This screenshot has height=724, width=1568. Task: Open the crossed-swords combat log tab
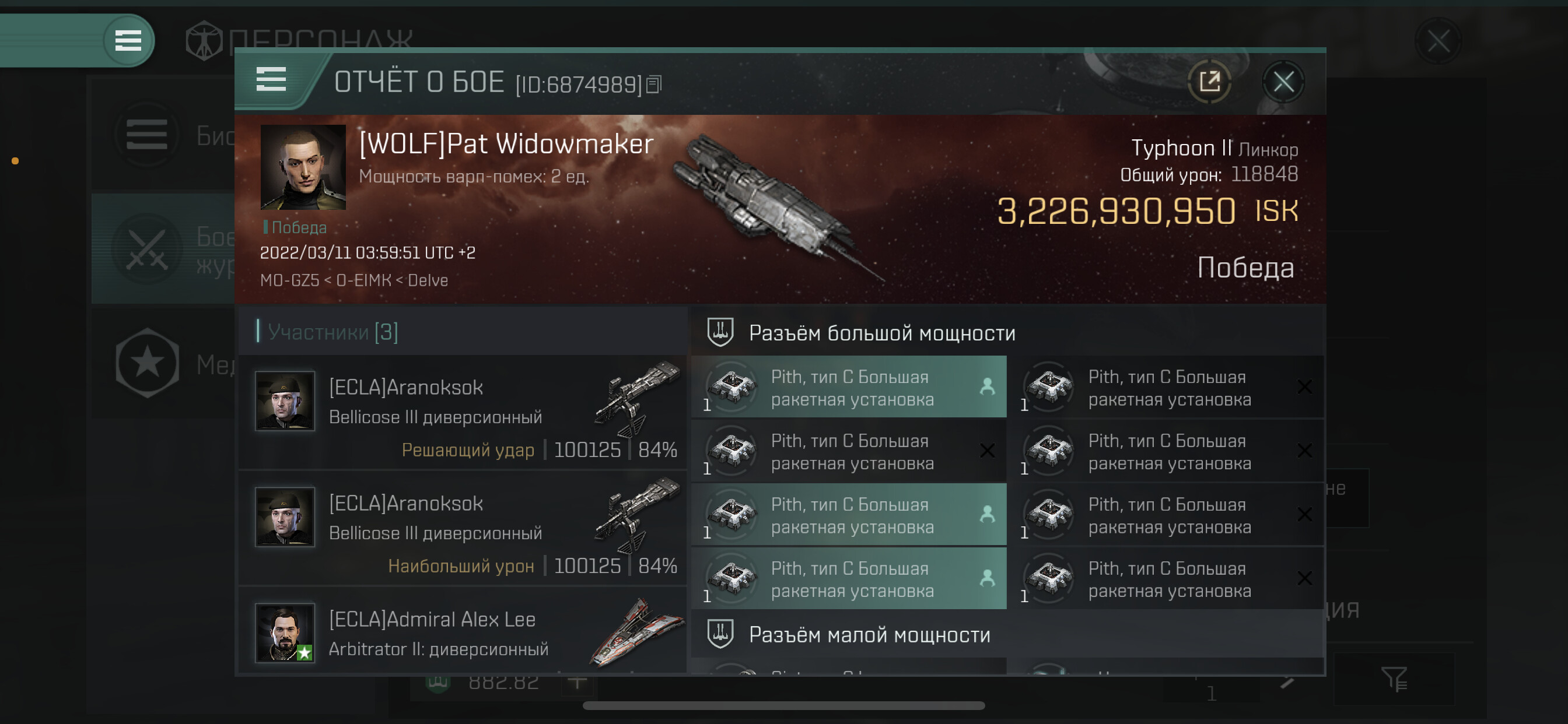pyautogui.click(x=148, y=249)
